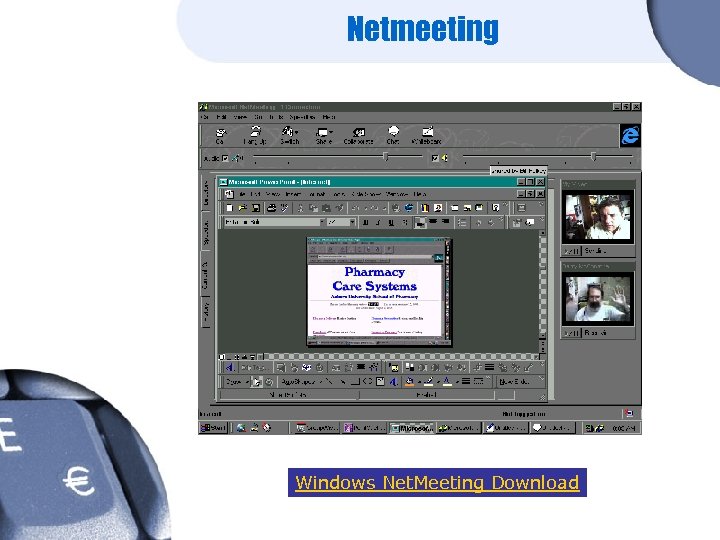Click the New icon in PowerPoint toolbar
The width and height of the screenshot is (720, 540).
pos(229,208)
